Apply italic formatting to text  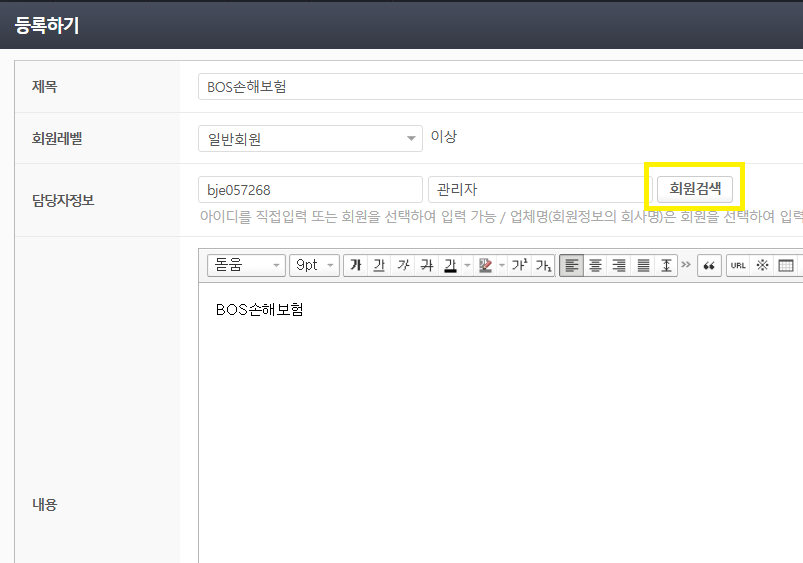point(403,265)
